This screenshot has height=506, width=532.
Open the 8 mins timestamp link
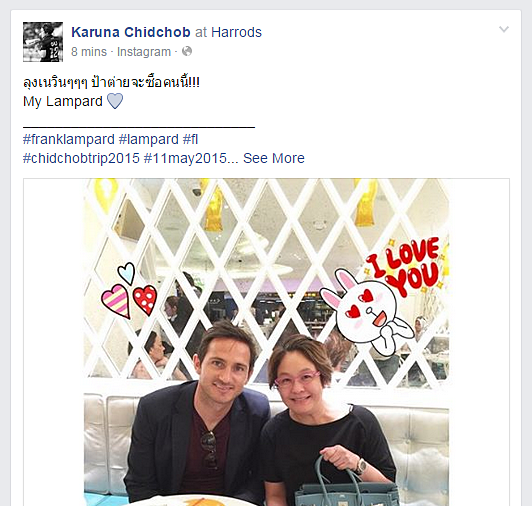pyautogui.click(x=89, y=52)
